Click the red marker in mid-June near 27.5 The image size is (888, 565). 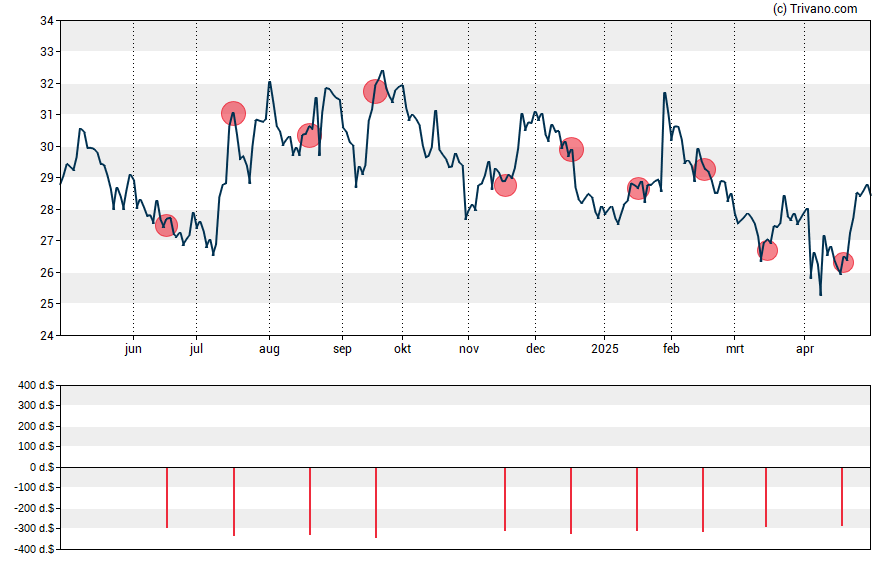166,225
